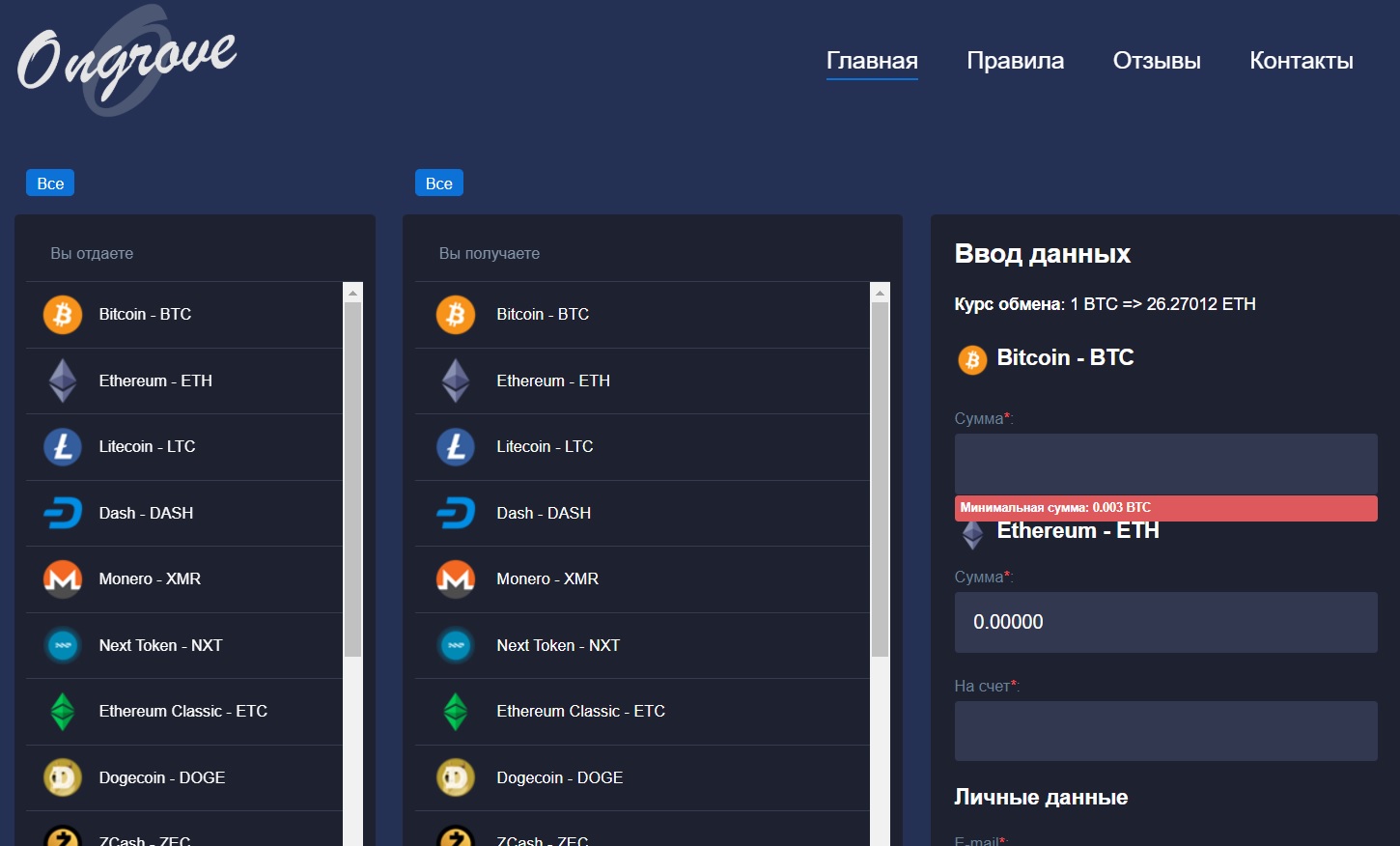Choose 'Dash - DASH' label in 'Вы получаете'
The height and width of the screenshot is (846, 1400).
pyautogui.click(x=544, y=513)
